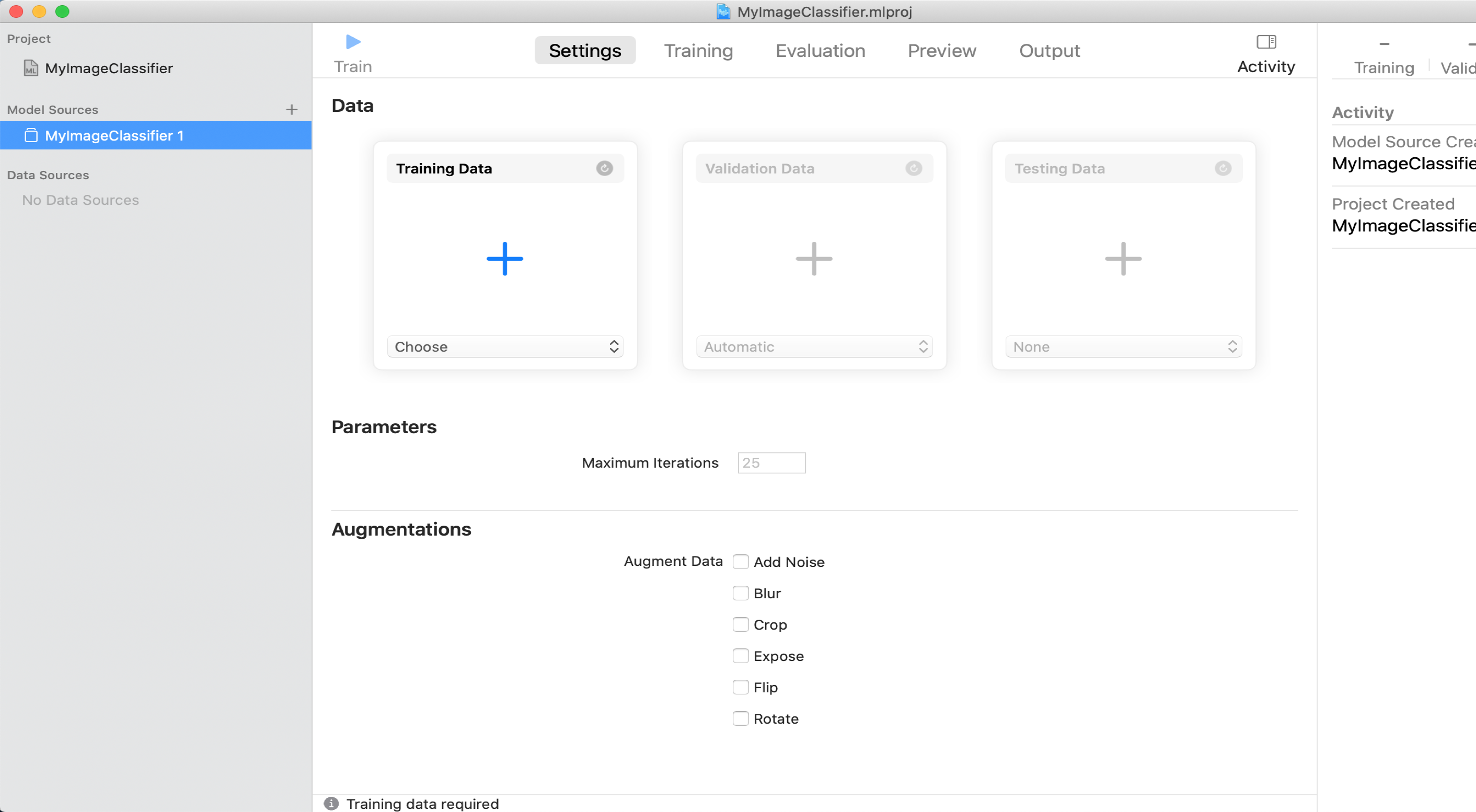Switch to the Output tab

(1049, 50)
